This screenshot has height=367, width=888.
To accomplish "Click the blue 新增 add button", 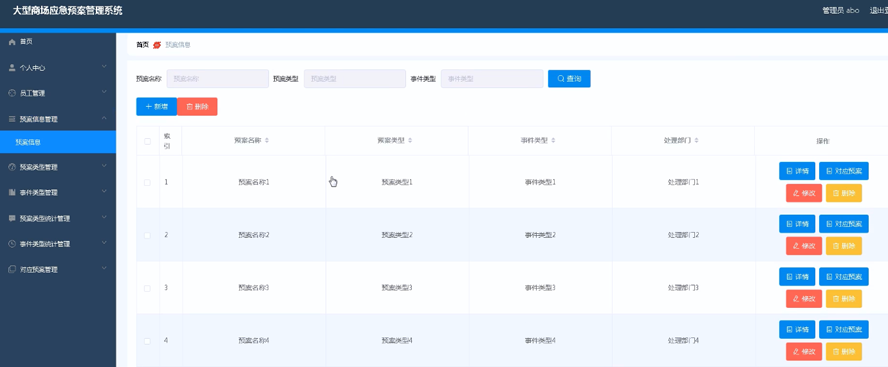I will (156, 106).
